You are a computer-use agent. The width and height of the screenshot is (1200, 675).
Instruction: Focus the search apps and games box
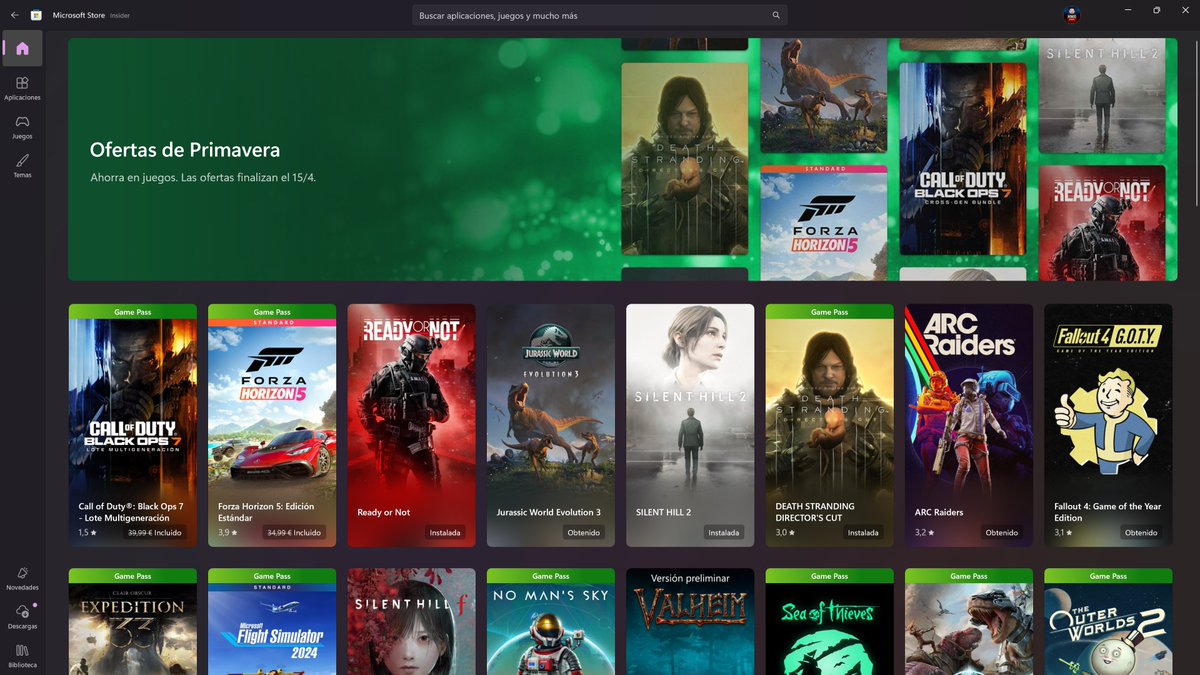pyautogui.click(x=600, y=15)
